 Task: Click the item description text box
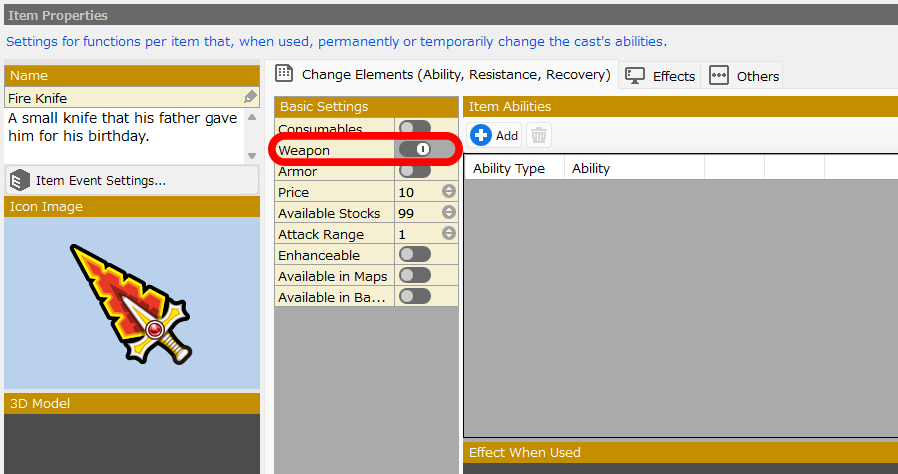click(124, 136)
